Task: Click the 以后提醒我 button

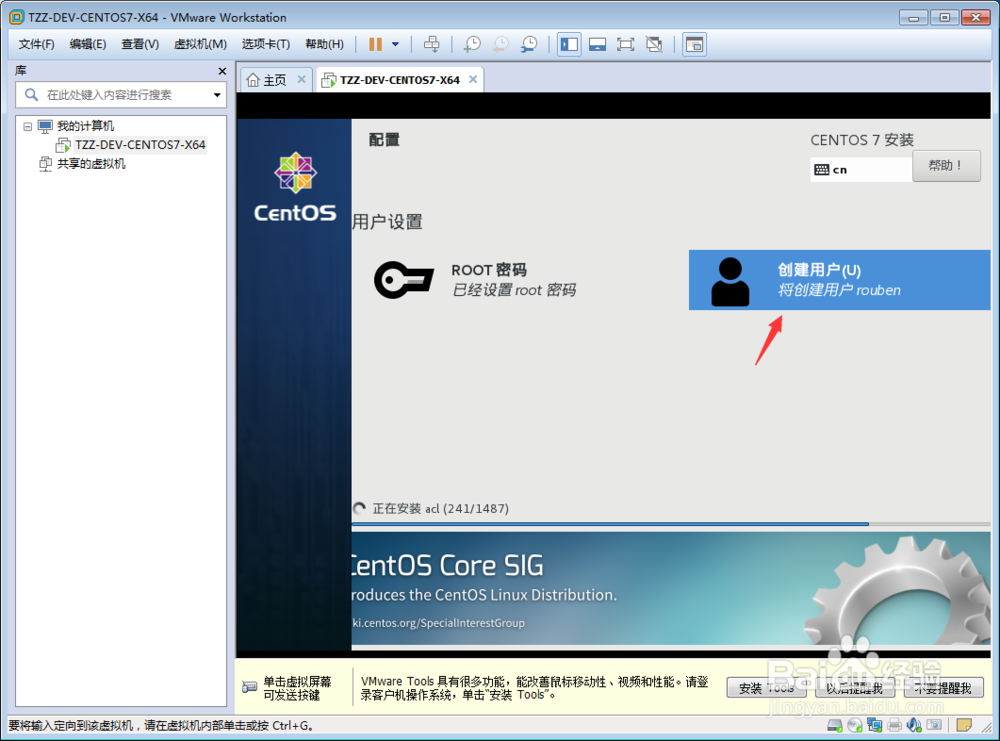Action: coord(855,688)
